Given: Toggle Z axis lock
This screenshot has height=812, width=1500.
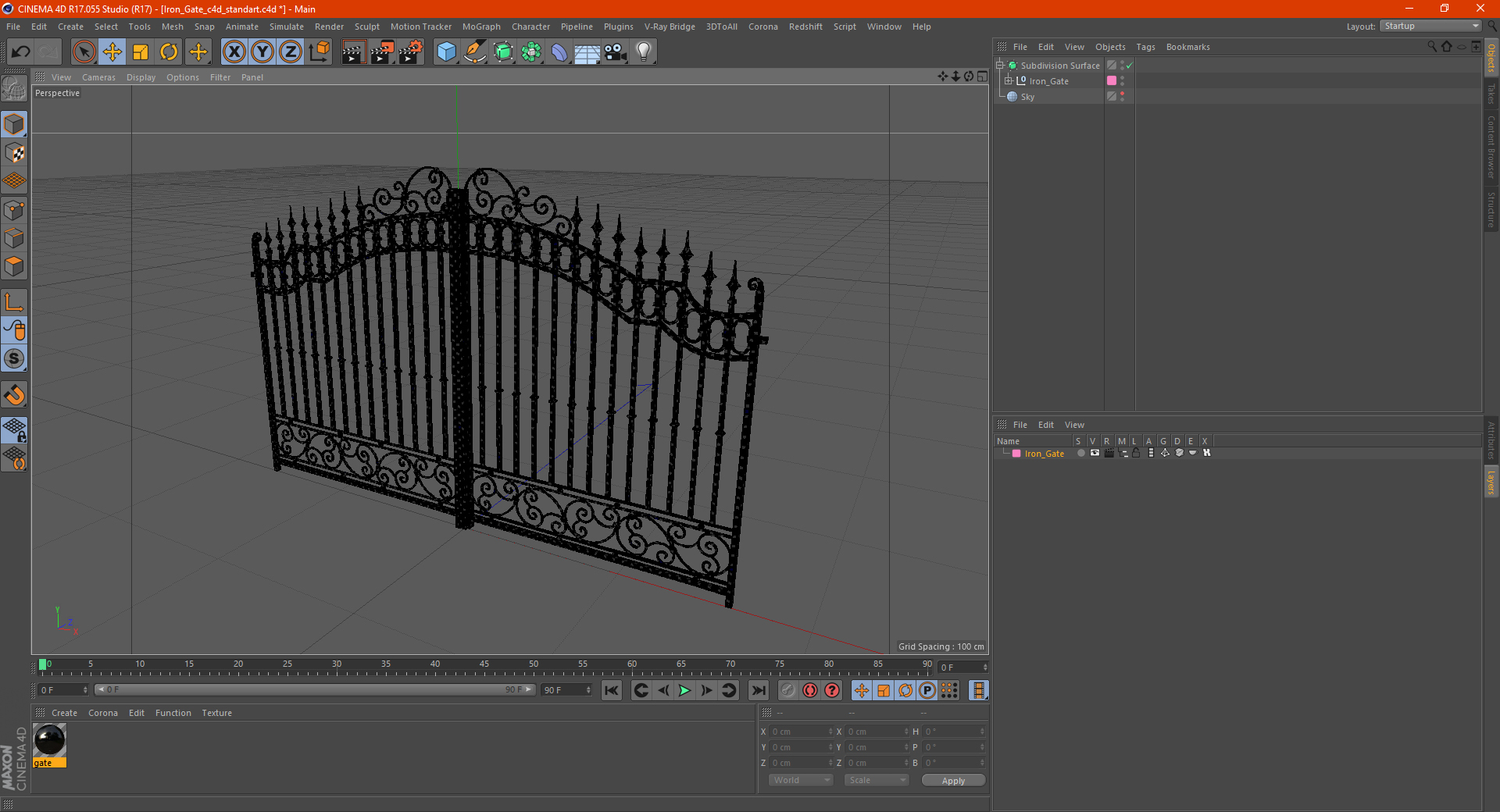Looking at the screenshot, I should tap(291, 52).
